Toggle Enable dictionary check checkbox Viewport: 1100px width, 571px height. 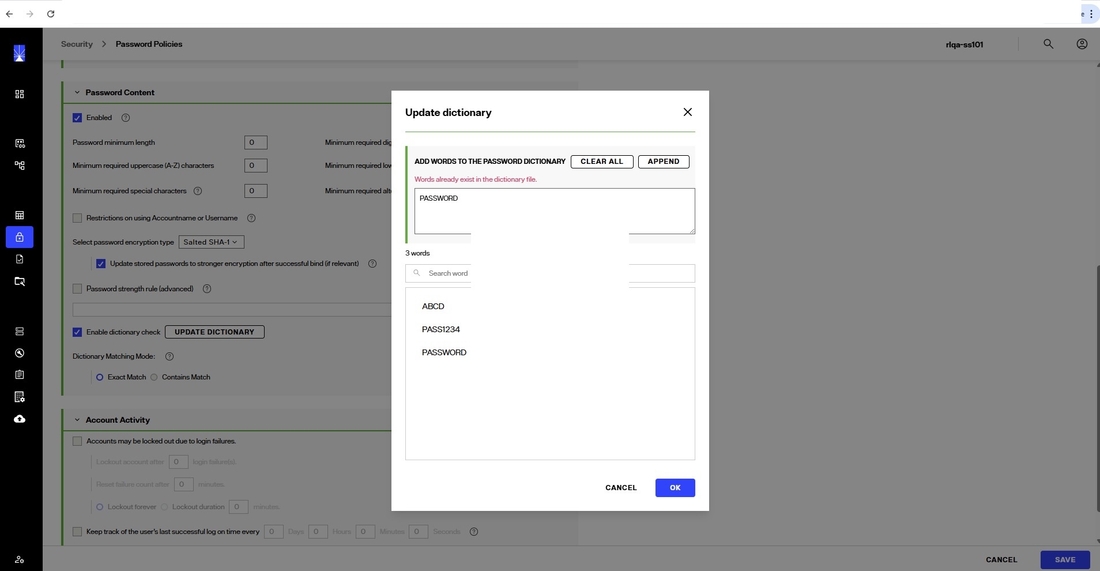(77, 332)
